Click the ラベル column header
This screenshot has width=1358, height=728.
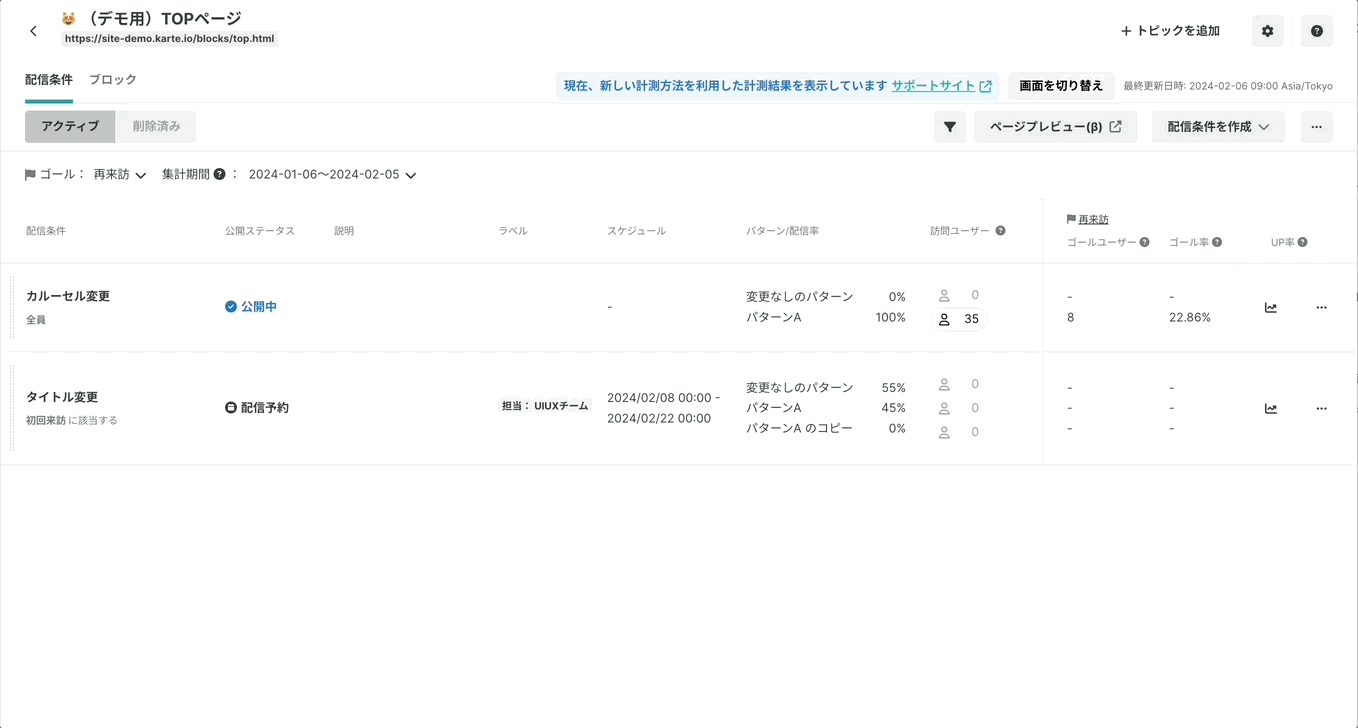coord(513,231)
